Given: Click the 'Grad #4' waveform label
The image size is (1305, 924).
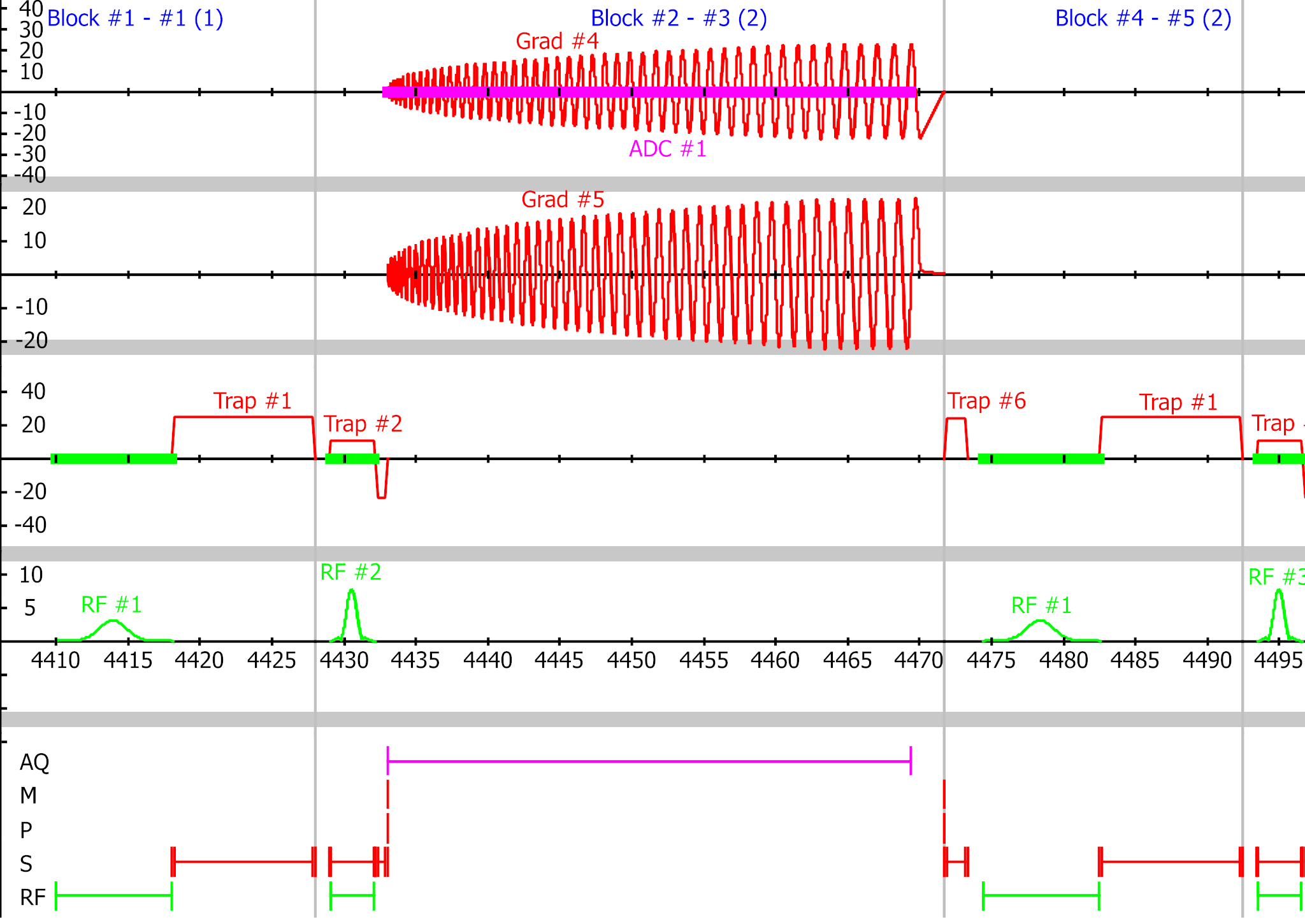Looking at the screenshot, I should click(557, 41).
